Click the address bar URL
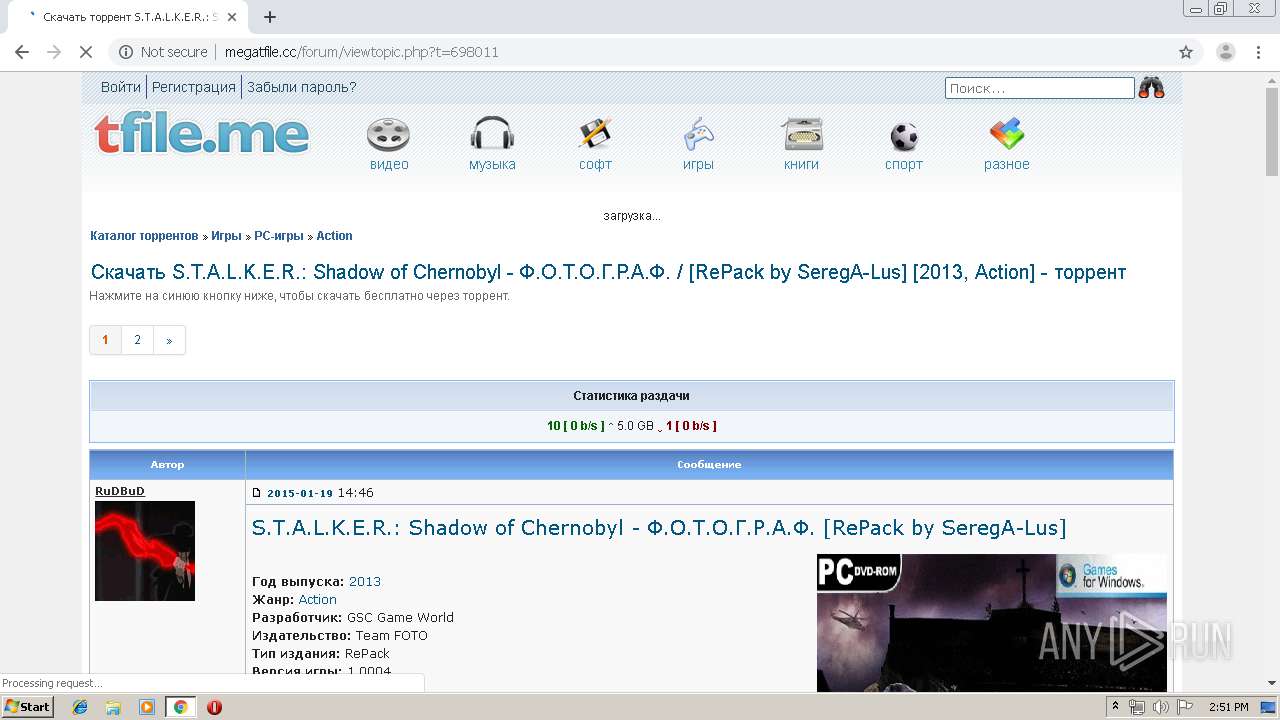The height and width of the screenshot is (720, 1280). 362,52
